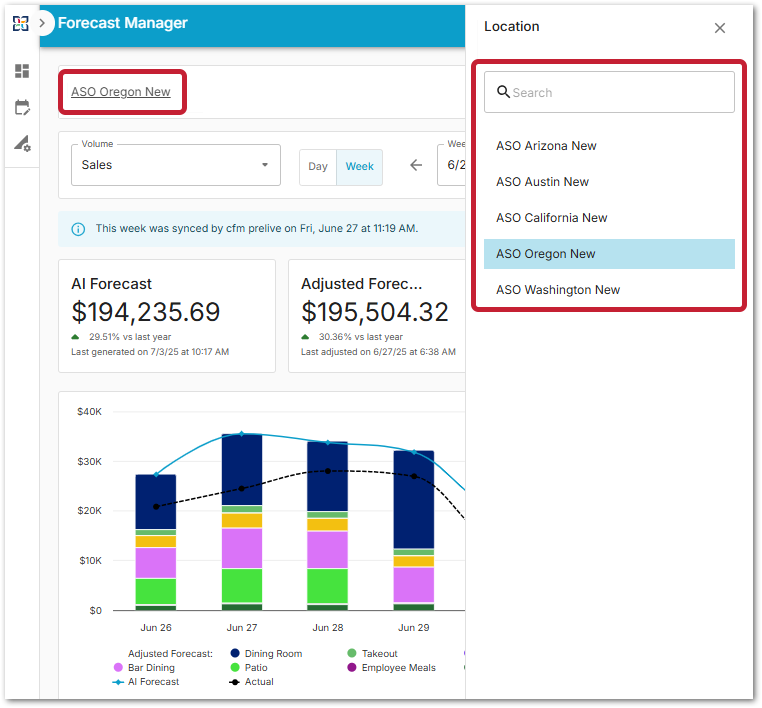Select the Week view toggle
Image resolution: width=762 pixels, height=708 pixels.
360,167
